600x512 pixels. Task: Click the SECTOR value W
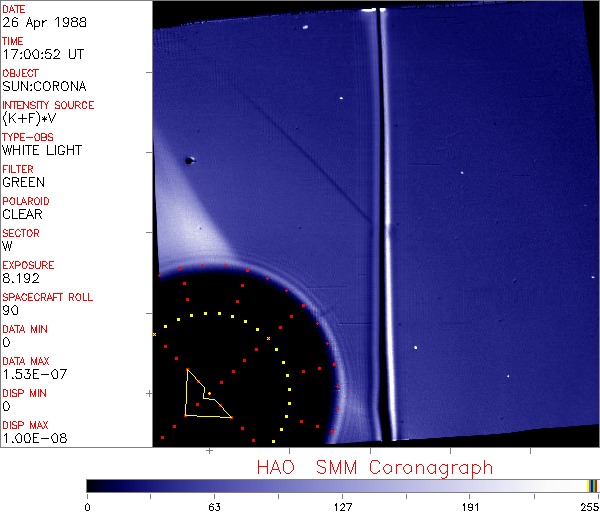point(8,247)
